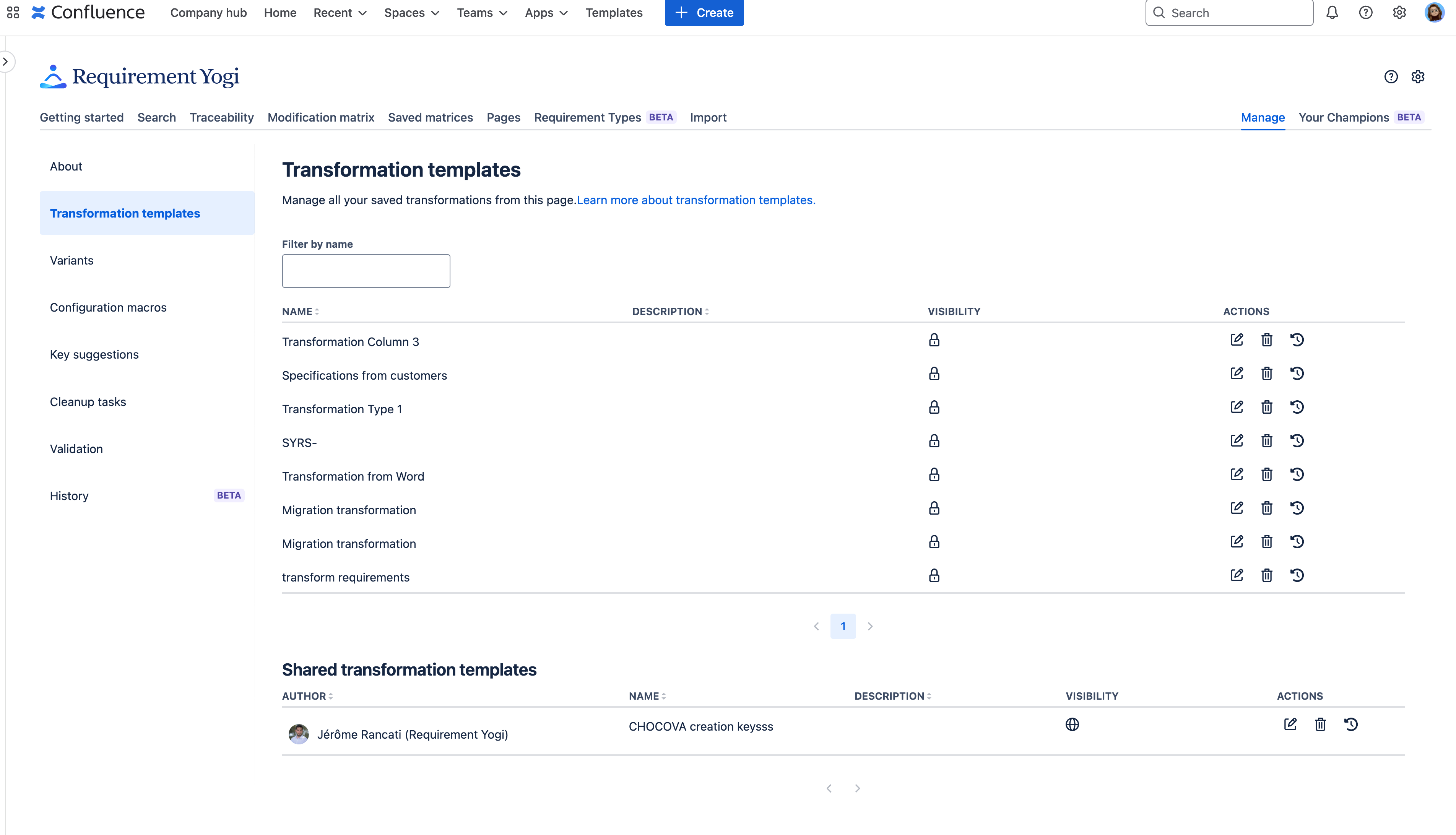Image resolution: width=1456 pixels, height=835 pixels.
Task: Delete the Specifications from customers template
Action: 1267,374
